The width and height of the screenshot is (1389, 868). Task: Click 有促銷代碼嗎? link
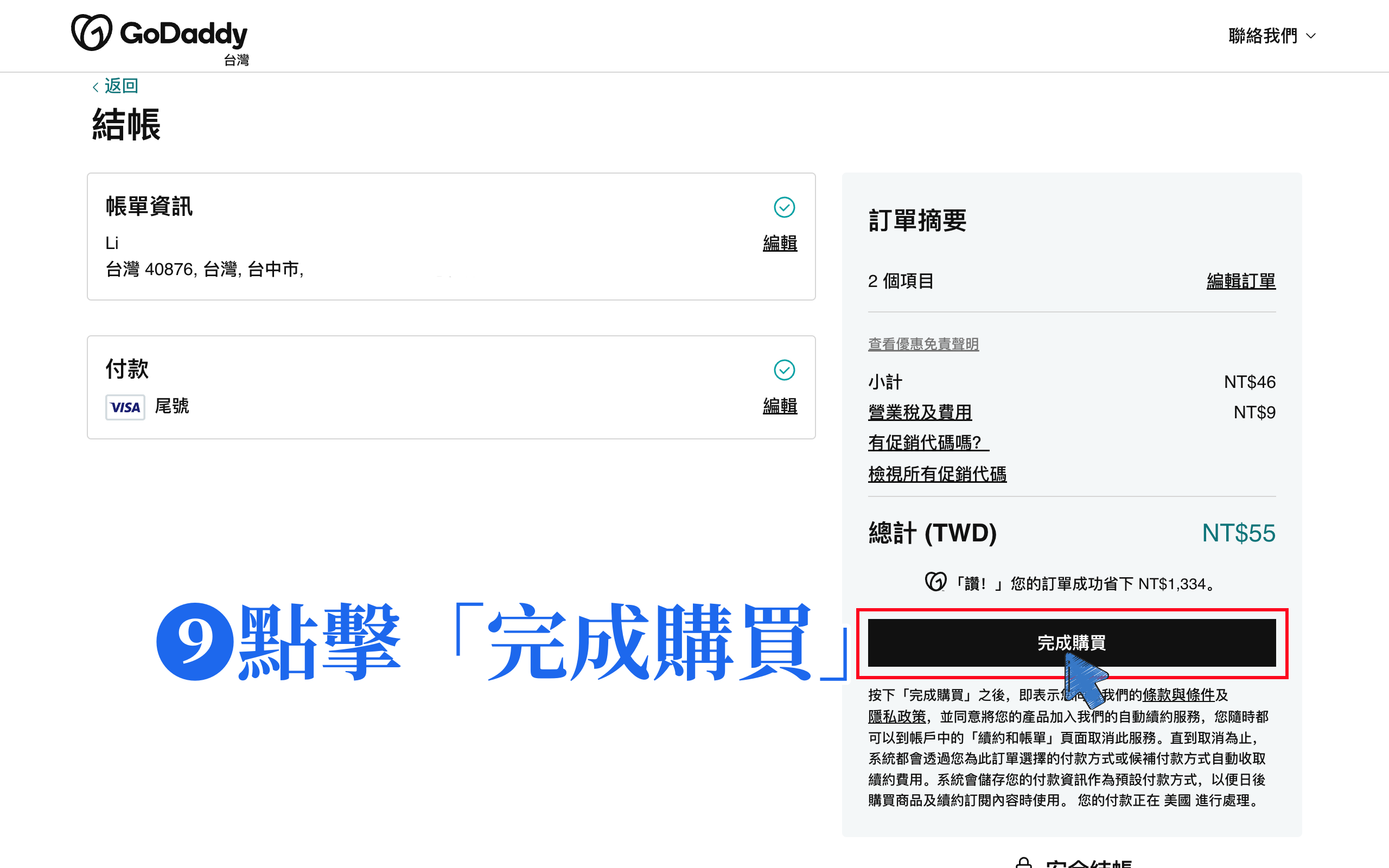pyautogui.click(x=928, y=443)
